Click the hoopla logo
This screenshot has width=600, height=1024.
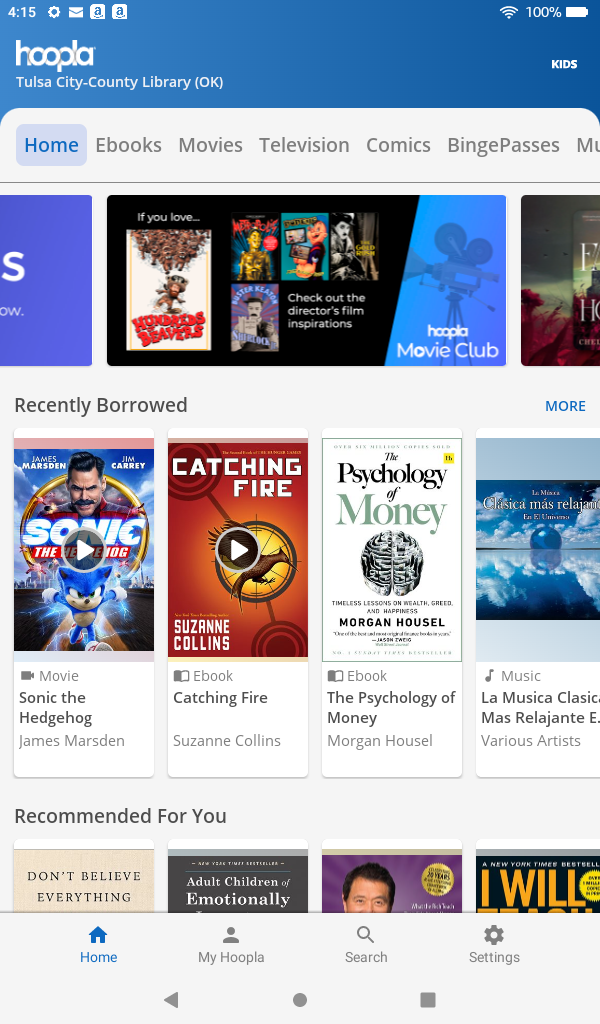(55, 56)
